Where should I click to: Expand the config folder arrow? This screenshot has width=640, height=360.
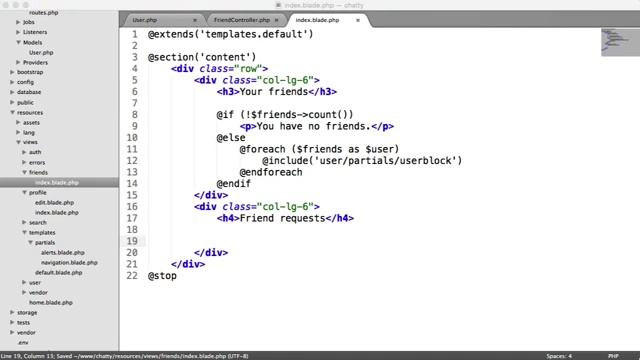click(x=12, y=82)
